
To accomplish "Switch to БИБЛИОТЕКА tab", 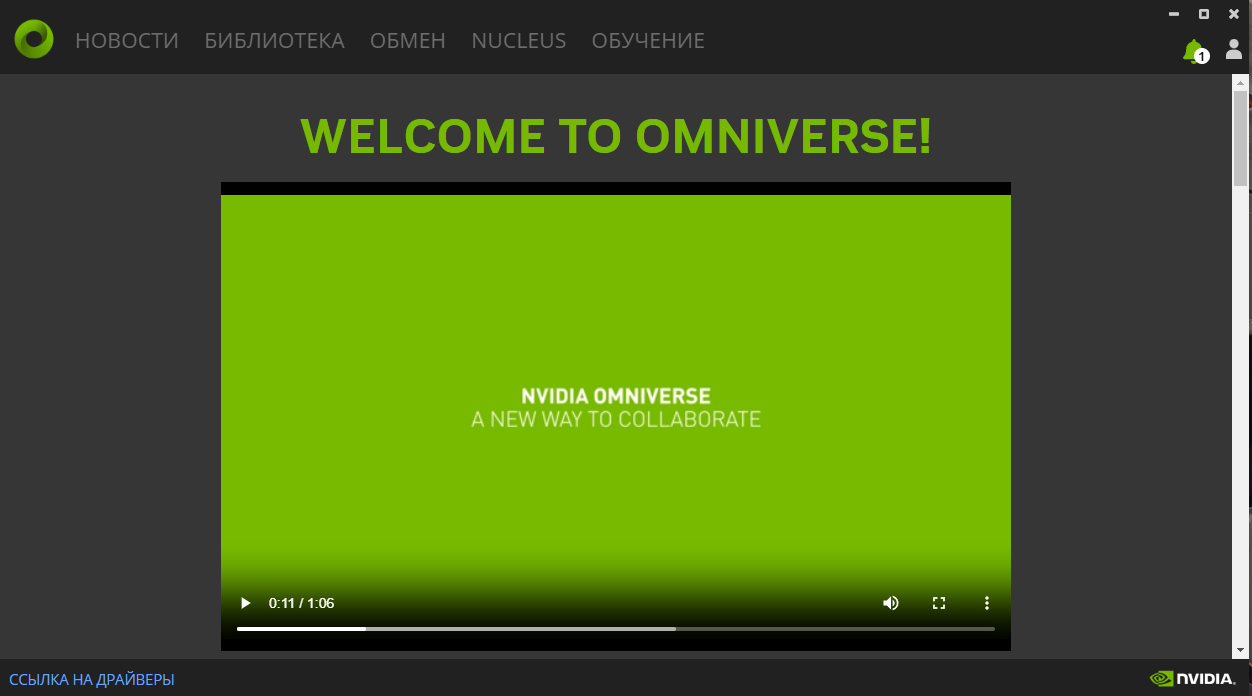I will (x=275, y=41).
